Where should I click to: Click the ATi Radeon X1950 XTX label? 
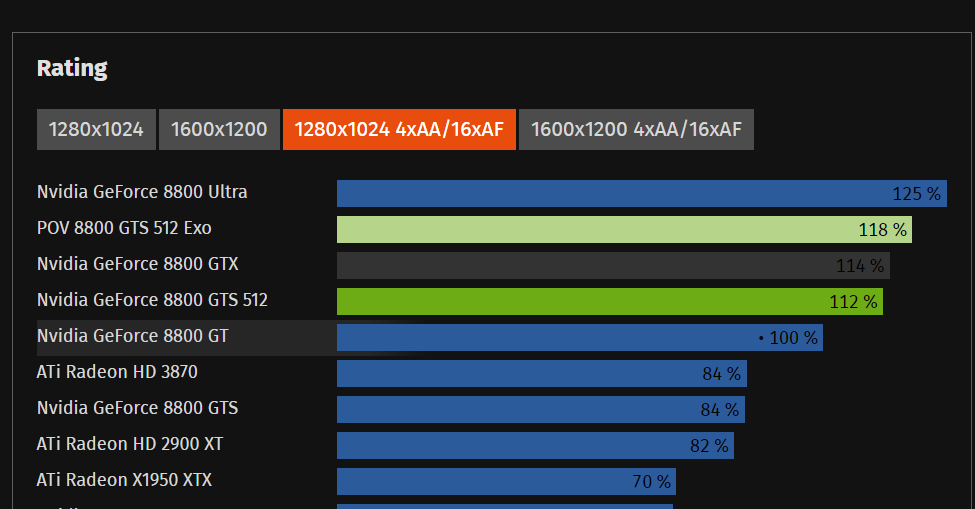tap(124, 480)
